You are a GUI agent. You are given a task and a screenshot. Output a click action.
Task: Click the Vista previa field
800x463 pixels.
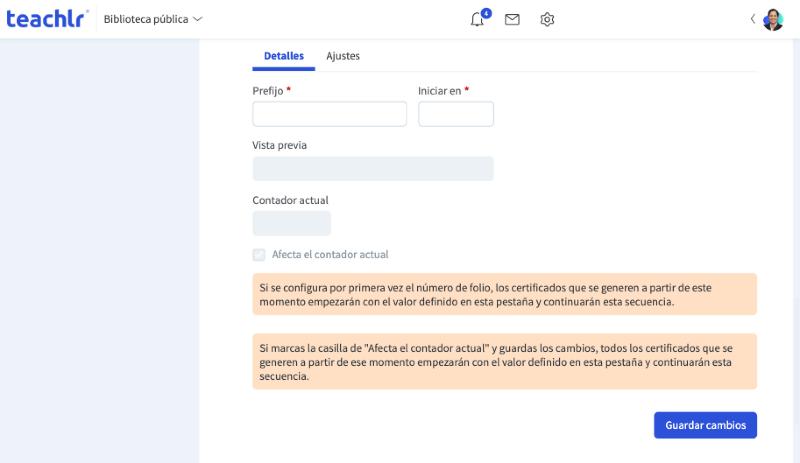(373, 168)
